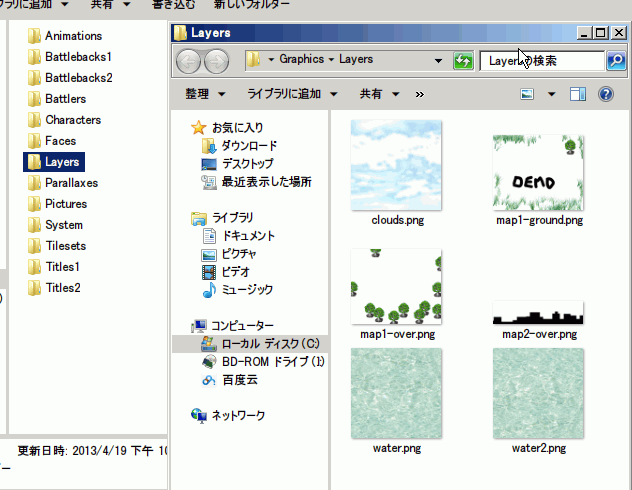Viewport: 632px width, 490px height.
Task: Open the Faces folder
Action: coord(52,141)
